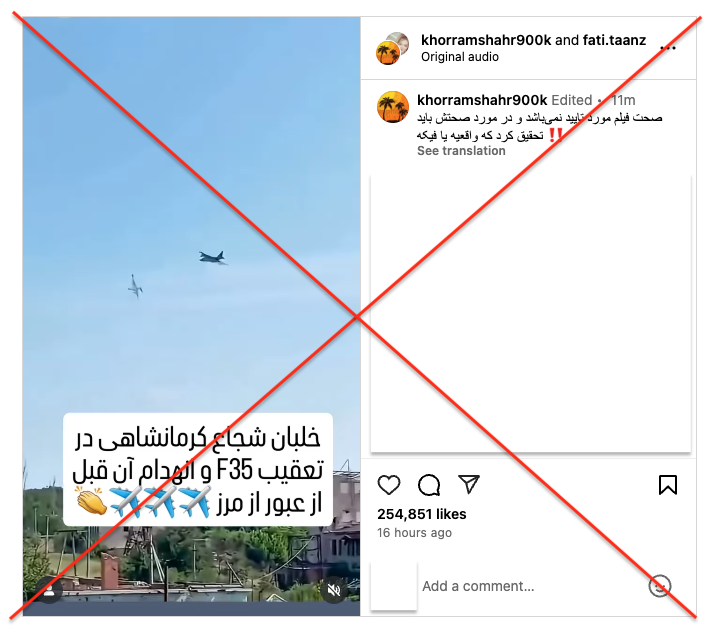This screenshot has width=714, height=637.
Task: Open comments via speech bubble icon
Action: click(x=429, y=484)
